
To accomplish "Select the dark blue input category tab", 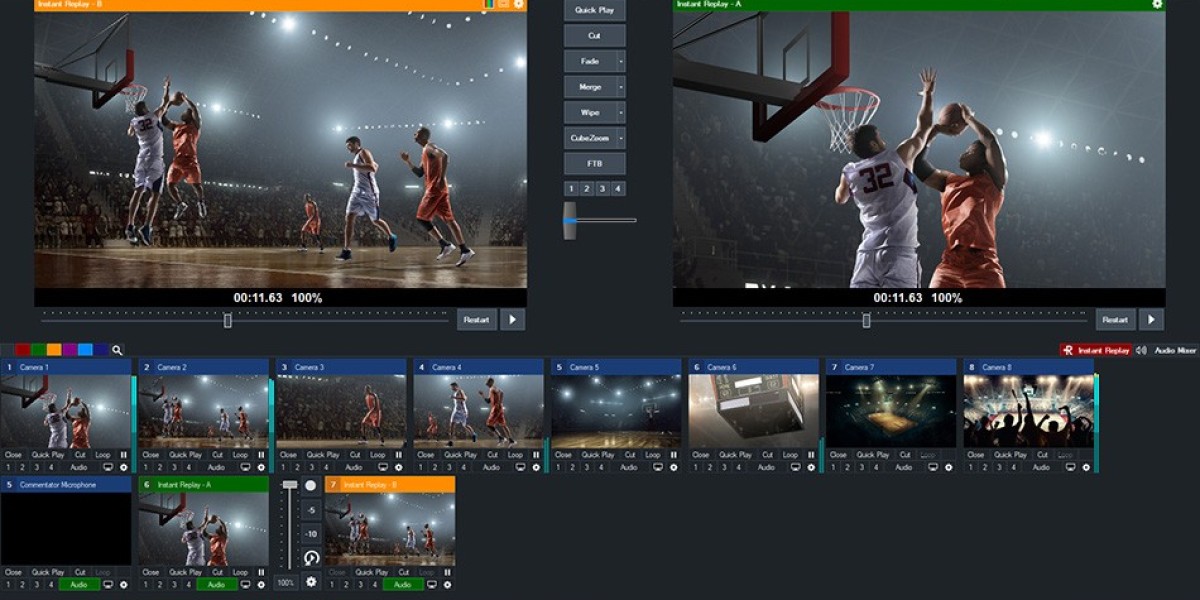I will click(101, 350).
